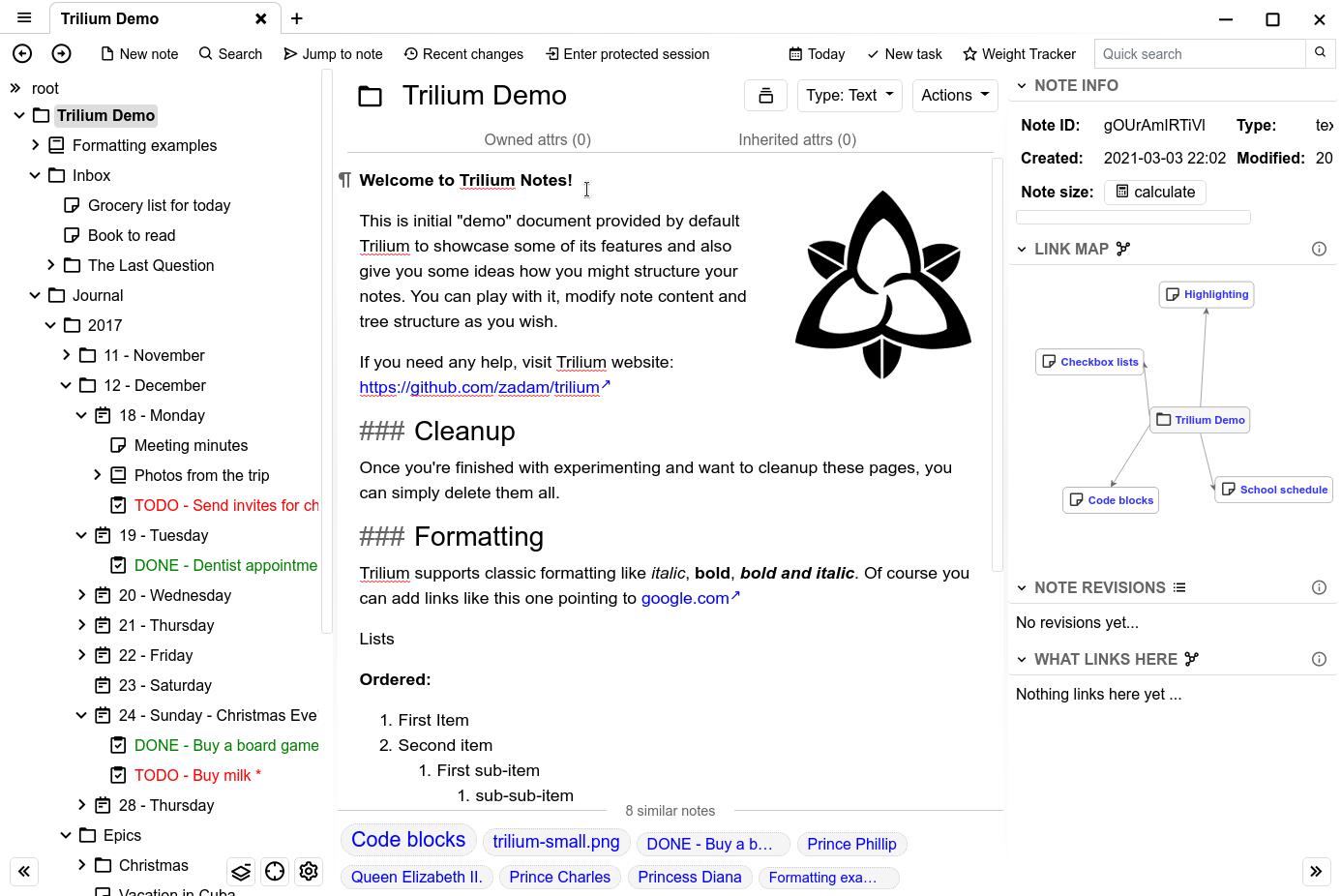
Task: Open the Code blocks similar note link
Action: point(407,840)
